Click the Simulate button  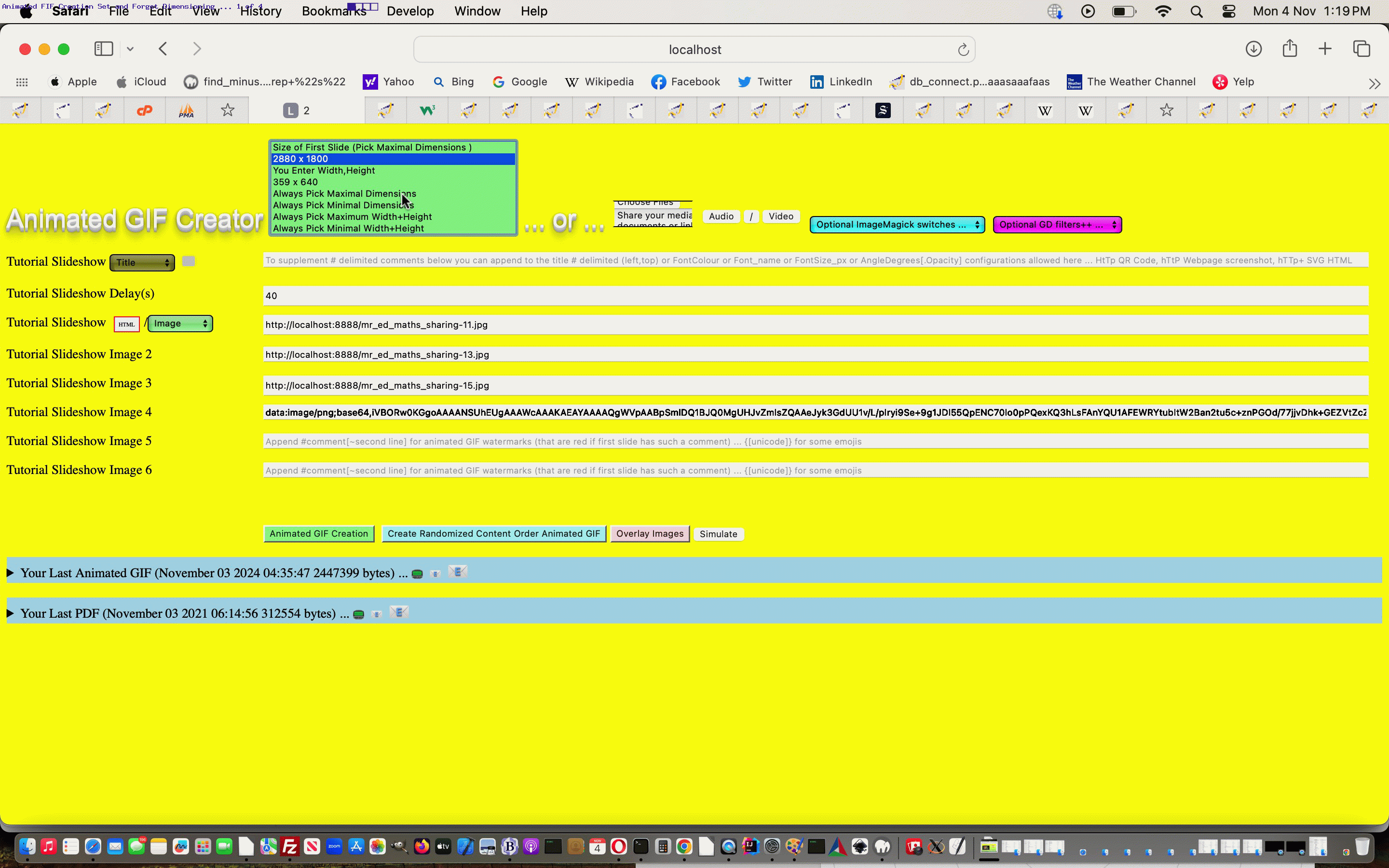pyautogui.click(x=719, y=534)
